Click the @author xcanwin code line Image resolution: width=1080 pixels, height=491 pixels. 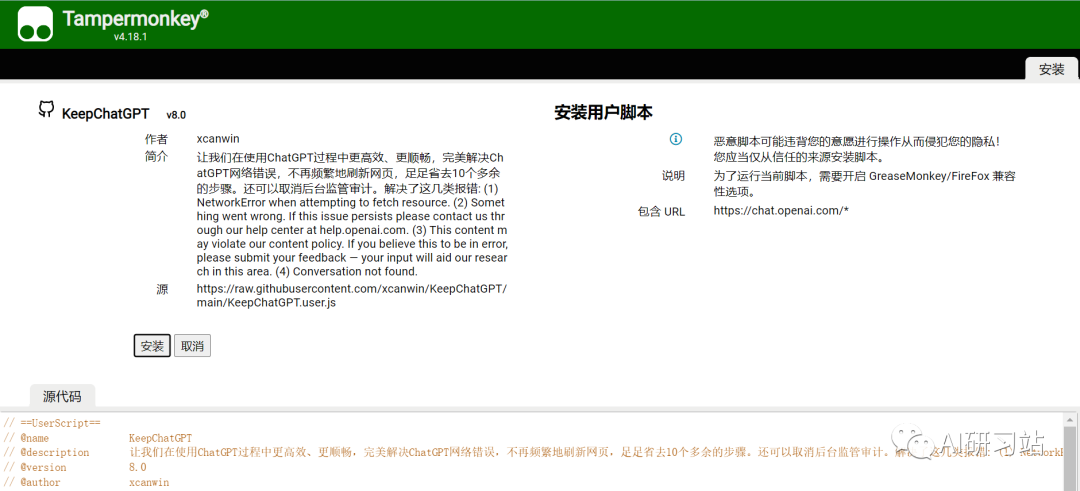click(x=86, y=482)
